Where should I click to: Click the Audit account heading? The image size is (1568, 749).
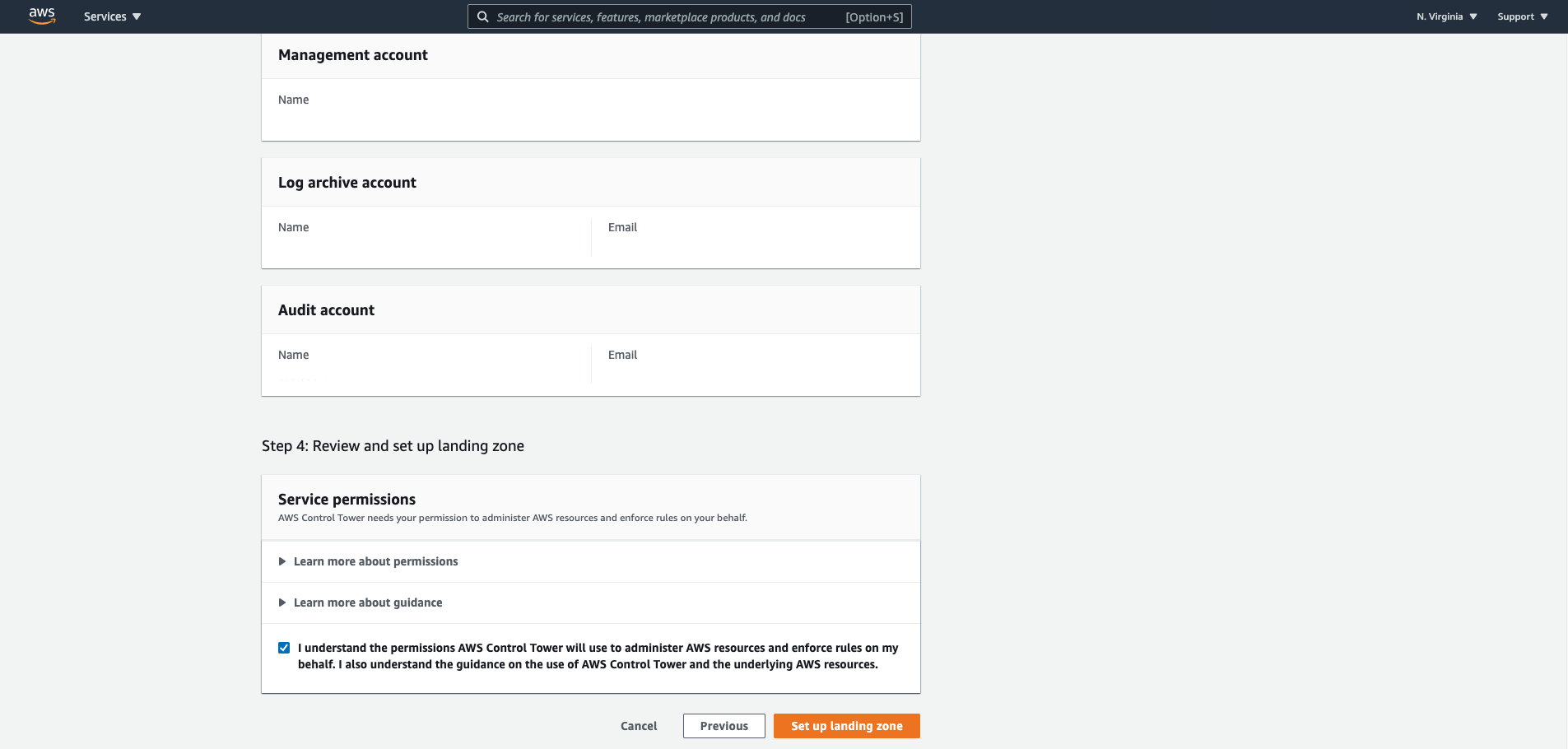[326, 310]
